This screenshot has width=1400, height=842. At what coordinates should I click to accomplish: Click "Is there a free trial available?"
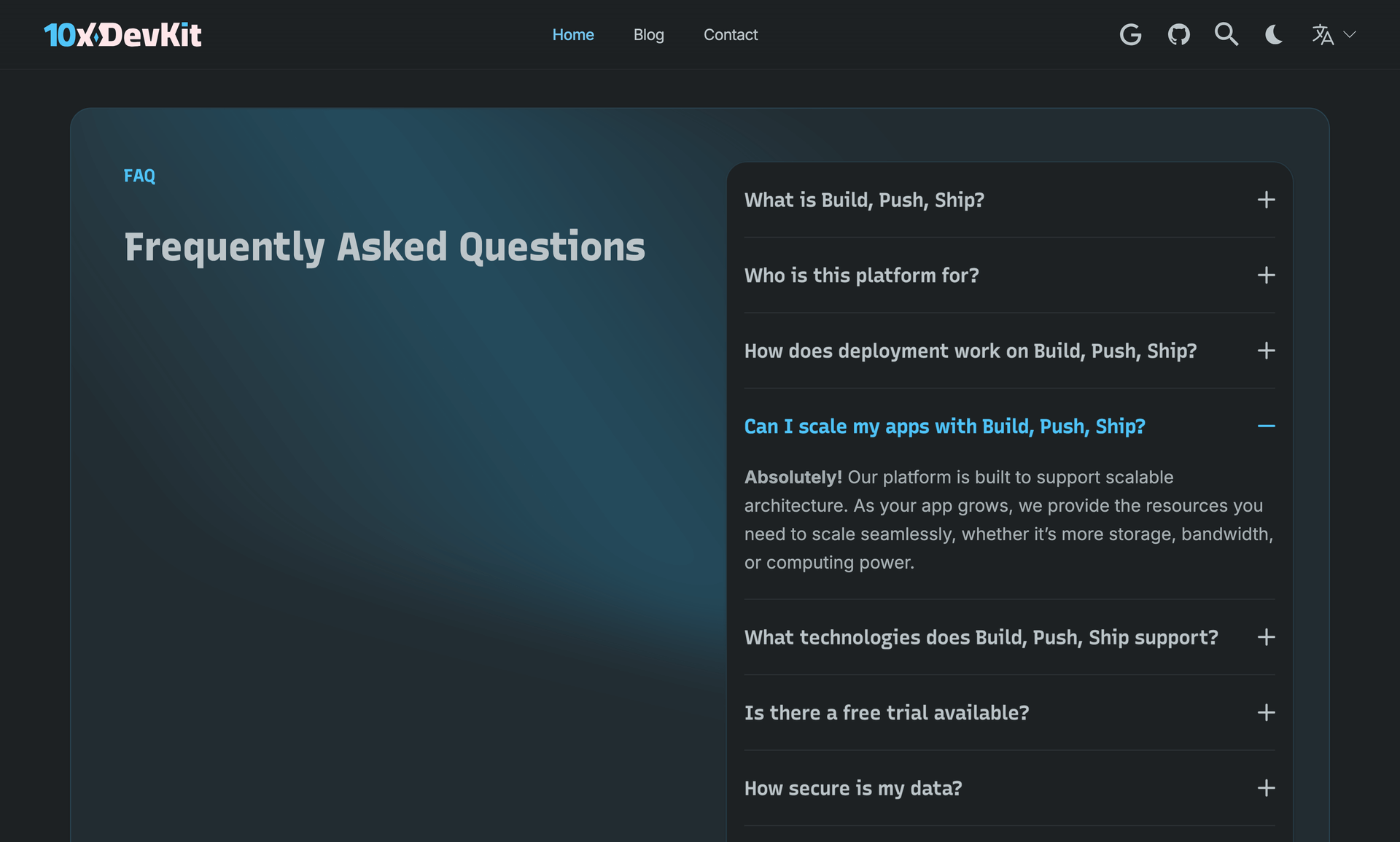click(x=887, y=712)
